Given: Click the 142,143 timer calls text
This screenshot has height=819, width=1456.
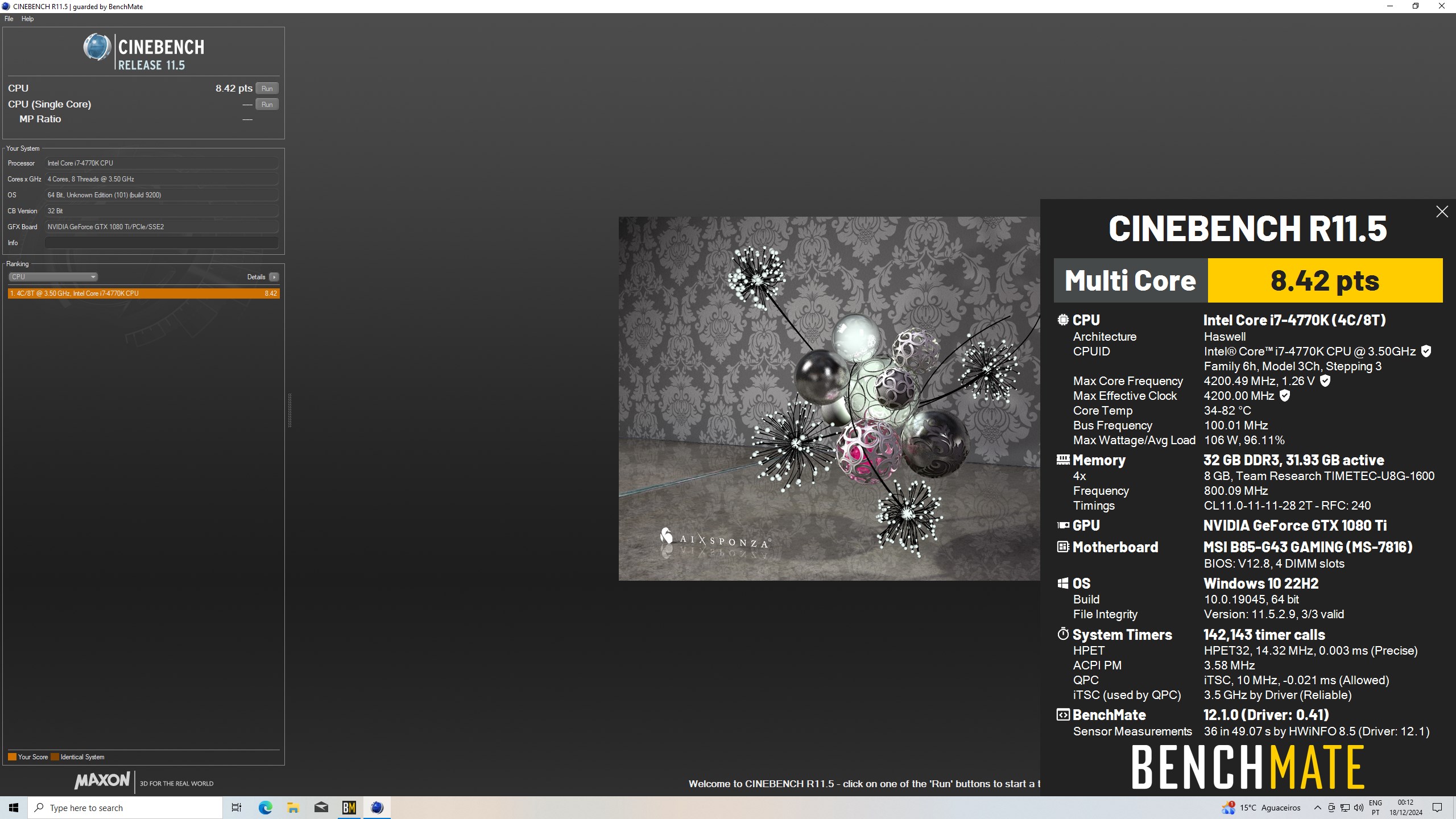Looking at the screenshot, I should click(1264, 634).
